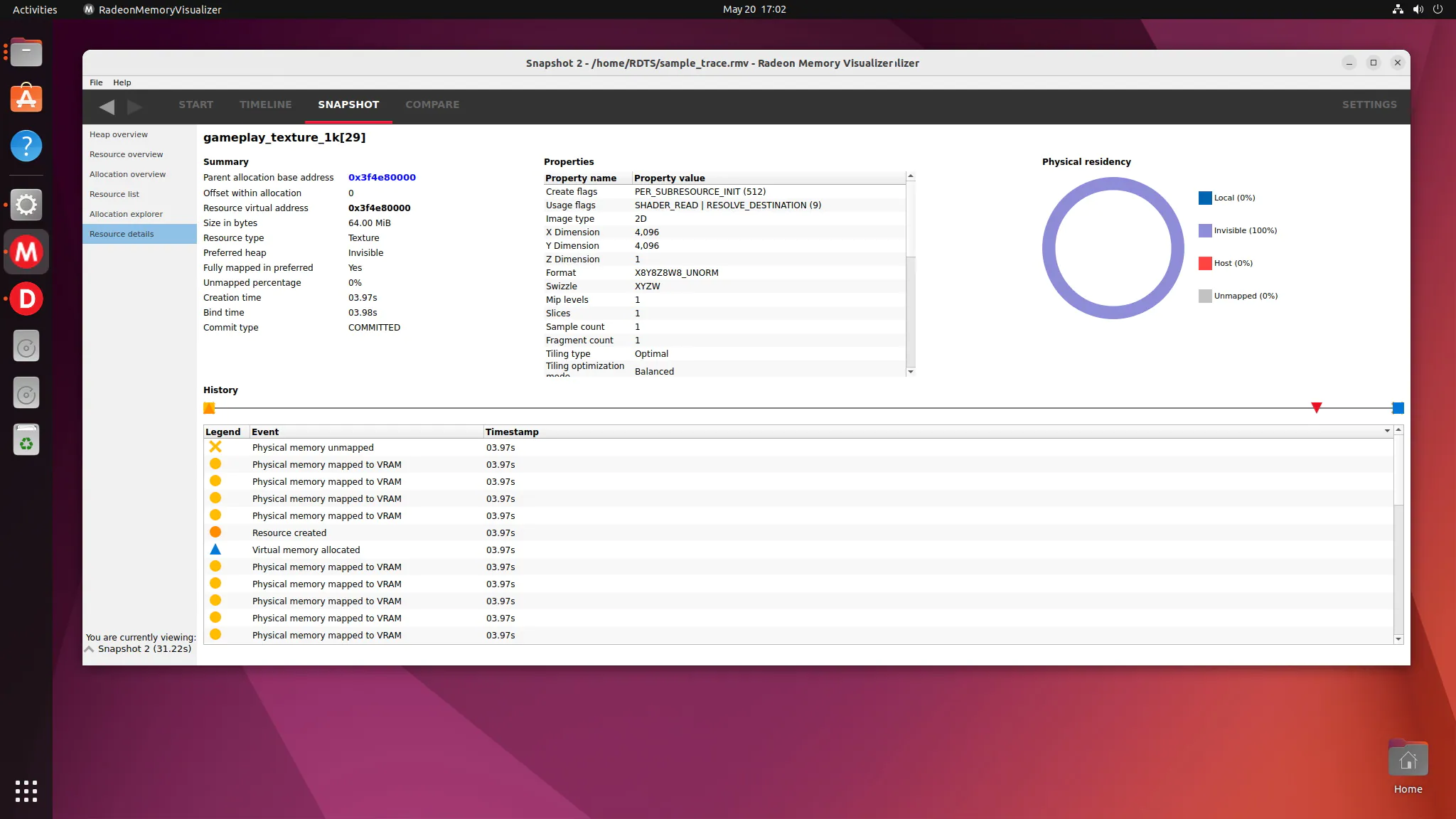This screenshot has height=819, width=1456.
Task: Show applications grid in dock
Action: coord(26,791)
